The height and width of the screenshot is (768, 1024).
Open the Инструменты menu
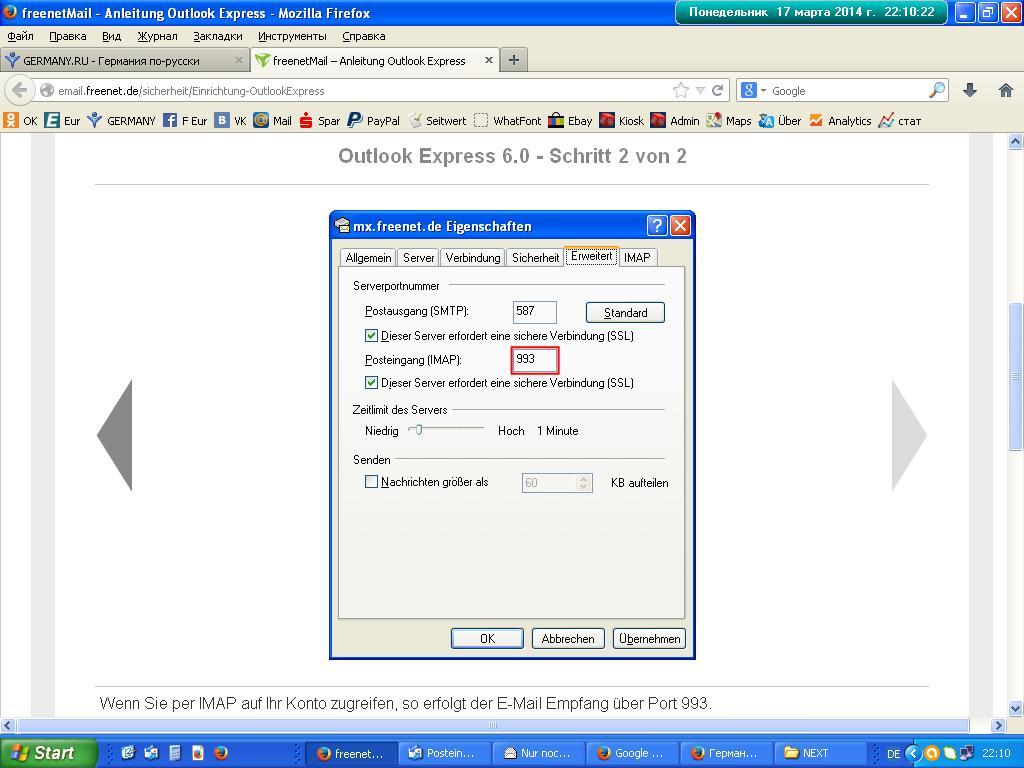tap(292, 36)
